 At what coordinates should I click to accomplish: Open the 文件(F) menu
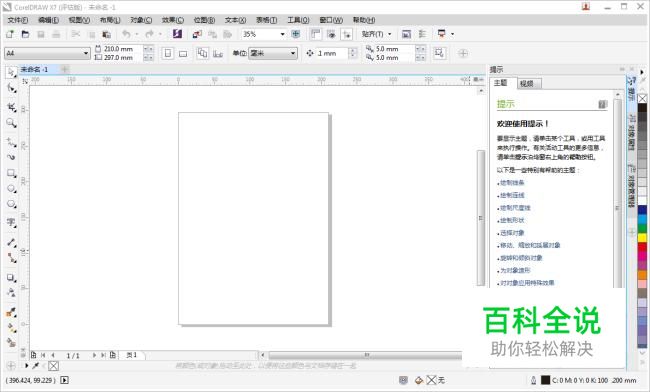coord(18,20)
